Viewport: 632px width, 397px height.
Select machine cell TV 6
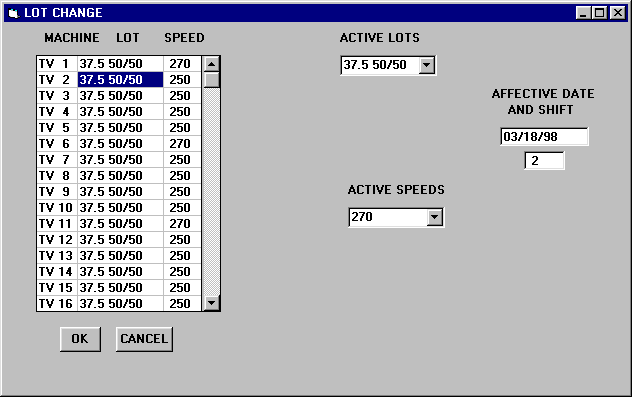tap(57, 144)
